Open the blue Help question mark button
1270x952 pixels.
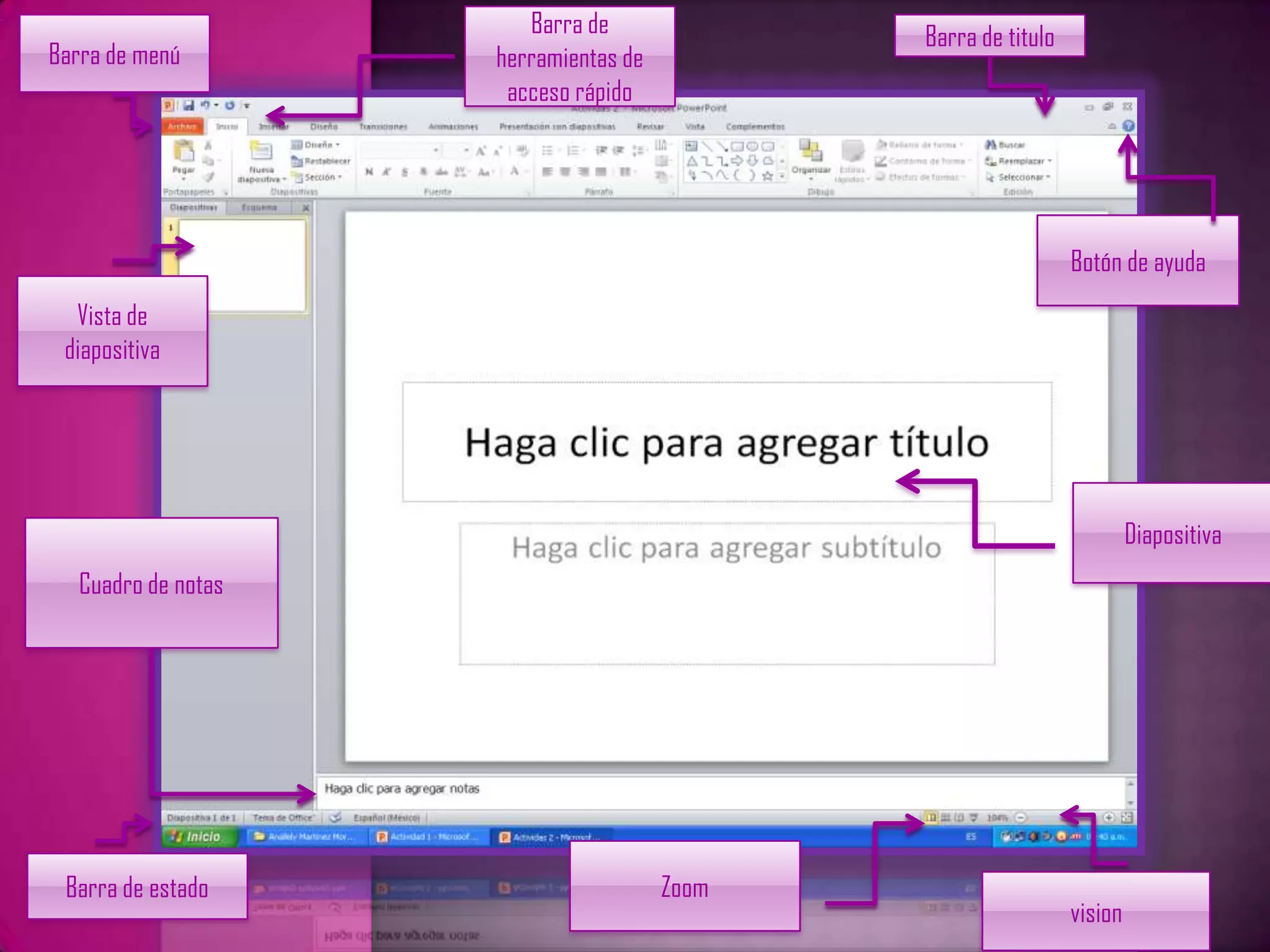[1128, 126]
